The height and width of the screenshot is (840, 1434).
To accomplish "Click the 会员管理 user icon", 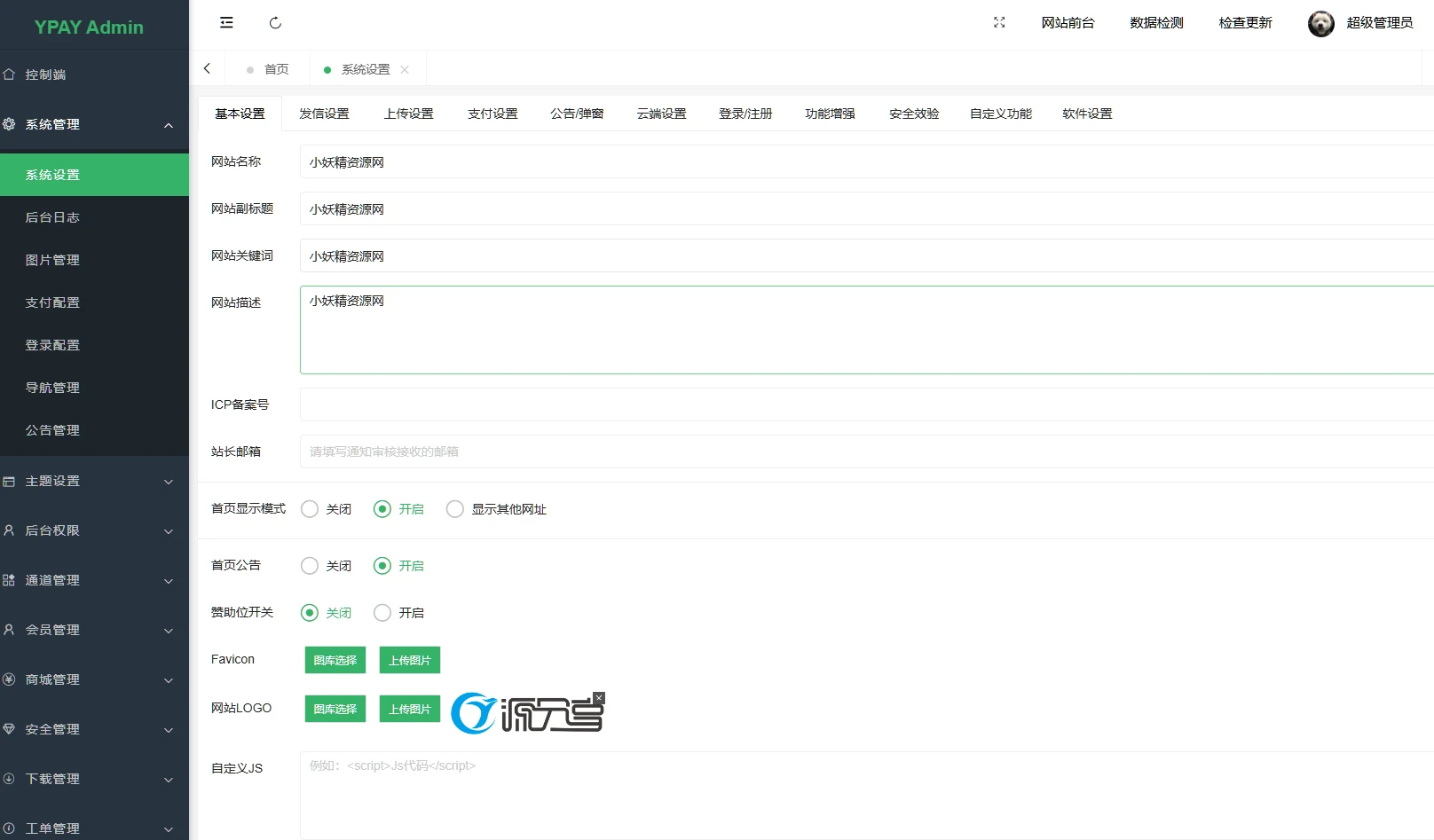I will click(9, 630).
